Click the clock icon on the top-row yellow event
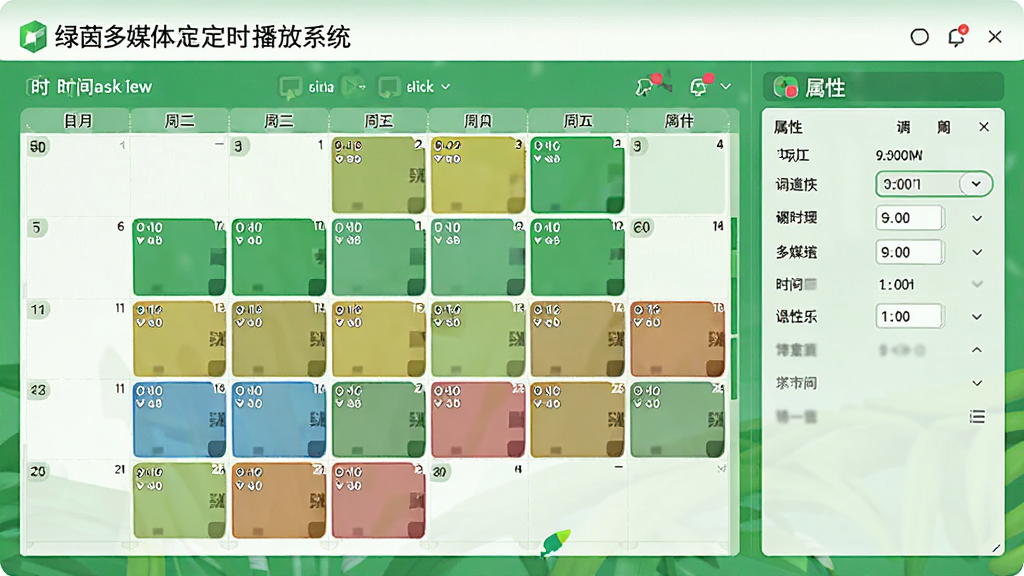 click(439, 145)
